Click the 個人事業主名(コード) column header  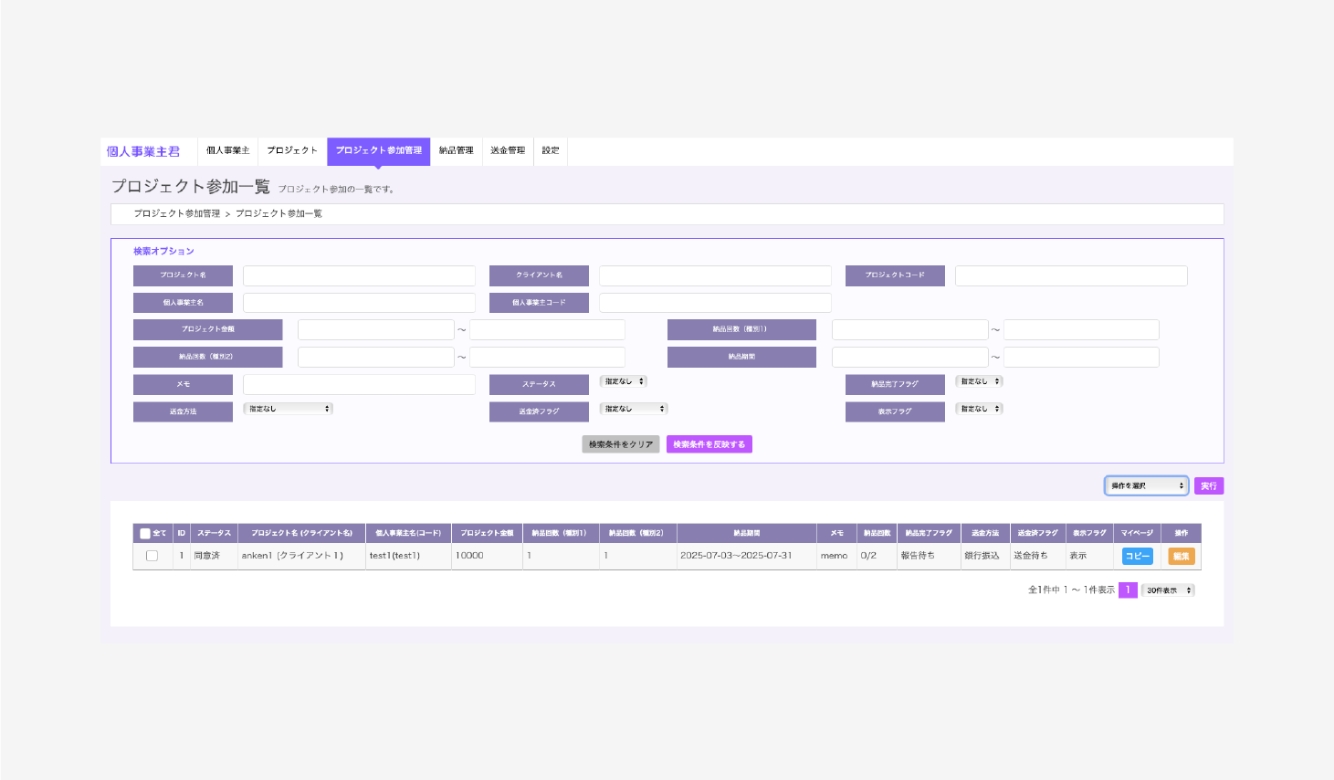408,533
